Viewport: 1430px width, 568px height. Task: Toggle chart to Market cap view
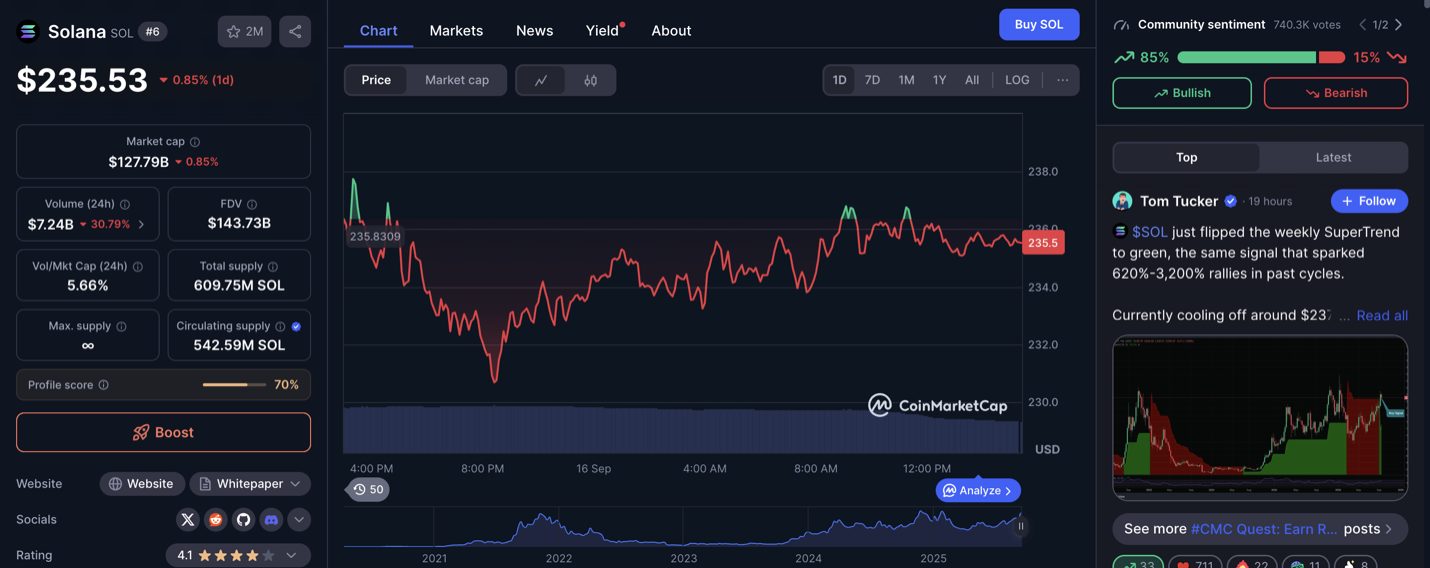(456, 80)
